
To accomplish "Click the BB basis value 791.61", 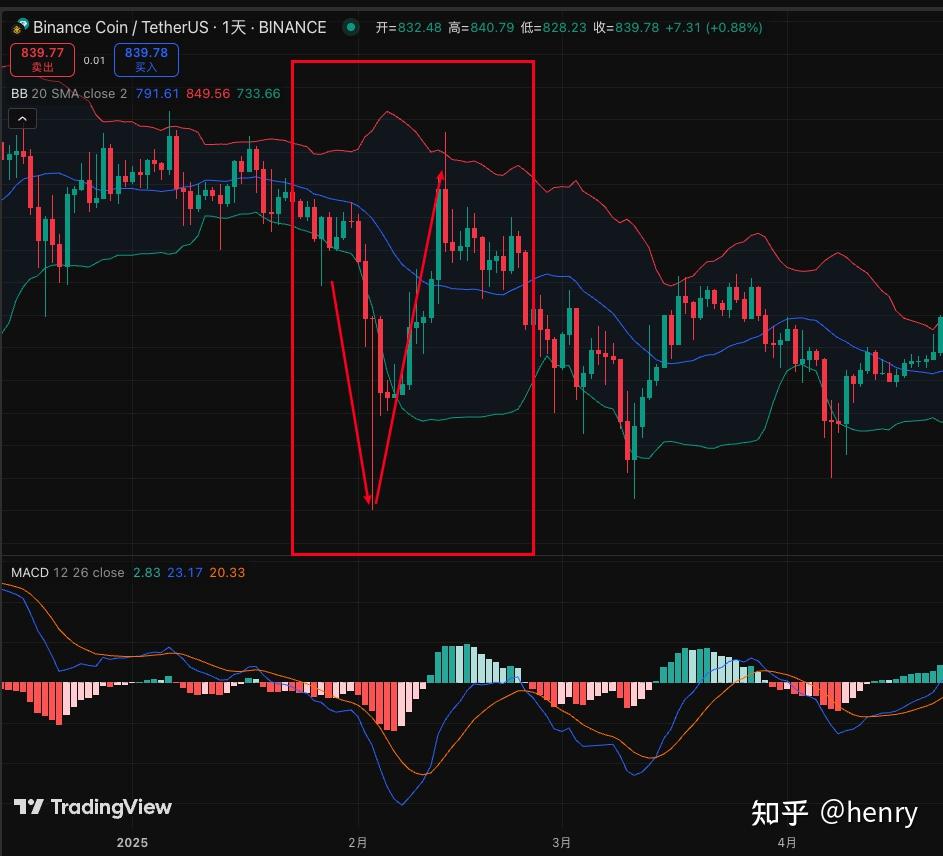I will [158, 93].
